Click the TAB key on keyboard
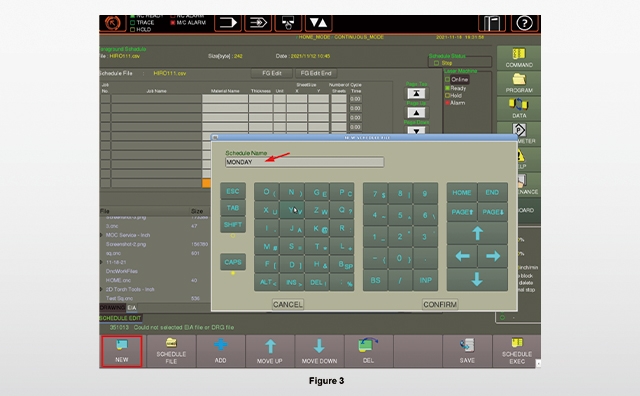This screenshot has width=640, height=396. click(233, 208)
